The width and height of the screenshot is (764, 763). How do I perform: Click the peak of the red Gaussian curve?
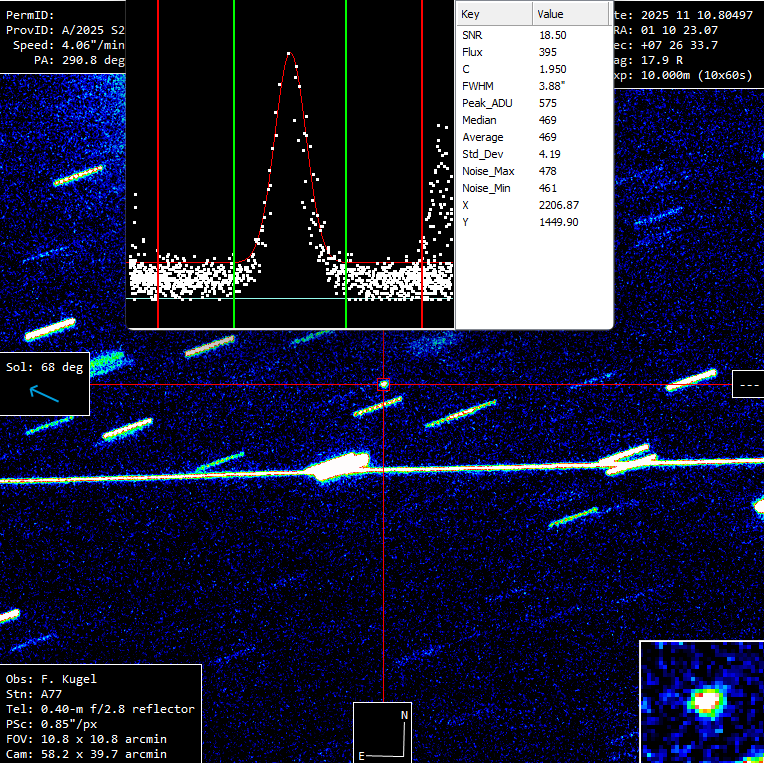(290, 53)
